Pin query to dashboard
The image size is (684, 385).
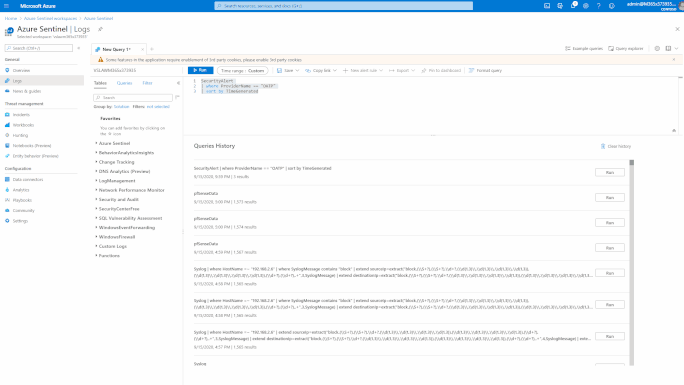click(x=441, y=71)
